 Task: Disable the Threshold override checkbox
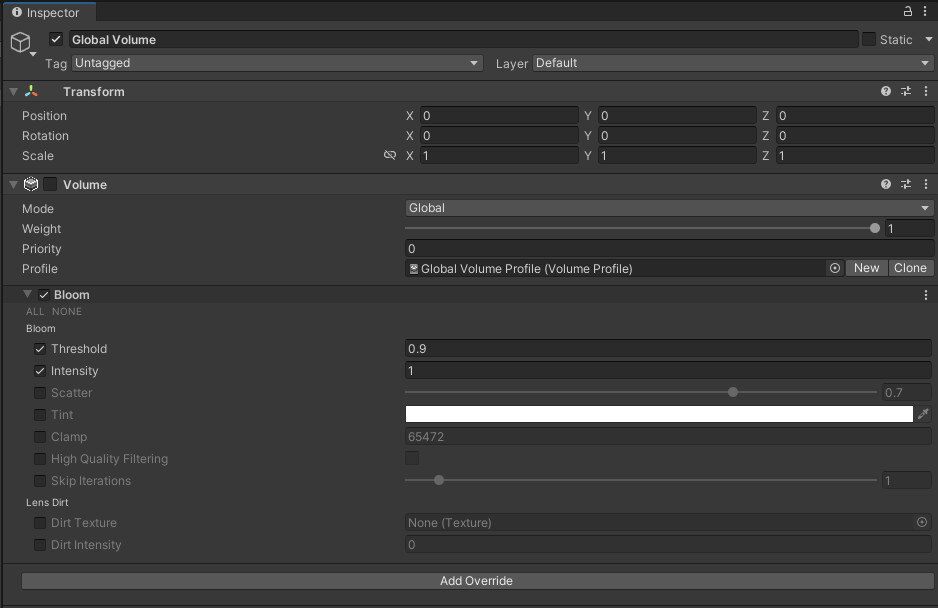coord(39,348)
